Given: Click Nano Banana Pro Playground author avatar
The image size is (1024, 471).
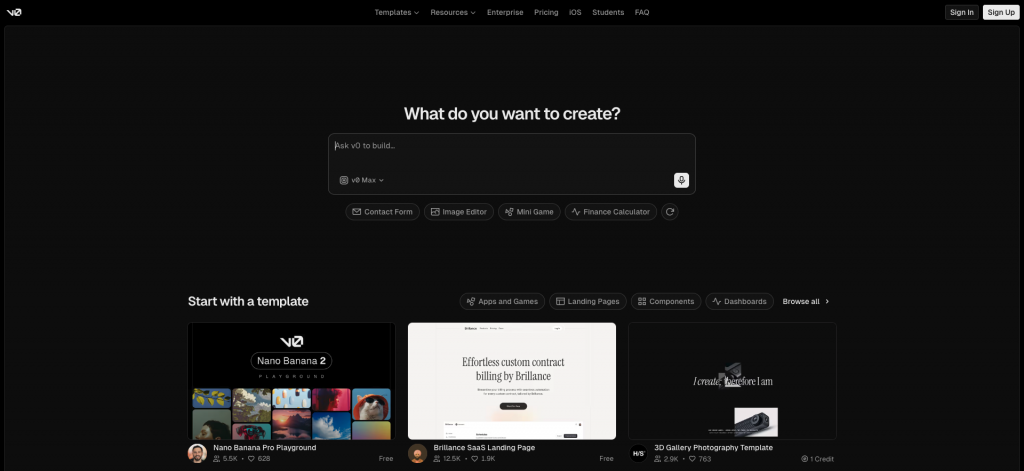Looking at the screenshot, I should pyautogui.click(x=197, y=453).
